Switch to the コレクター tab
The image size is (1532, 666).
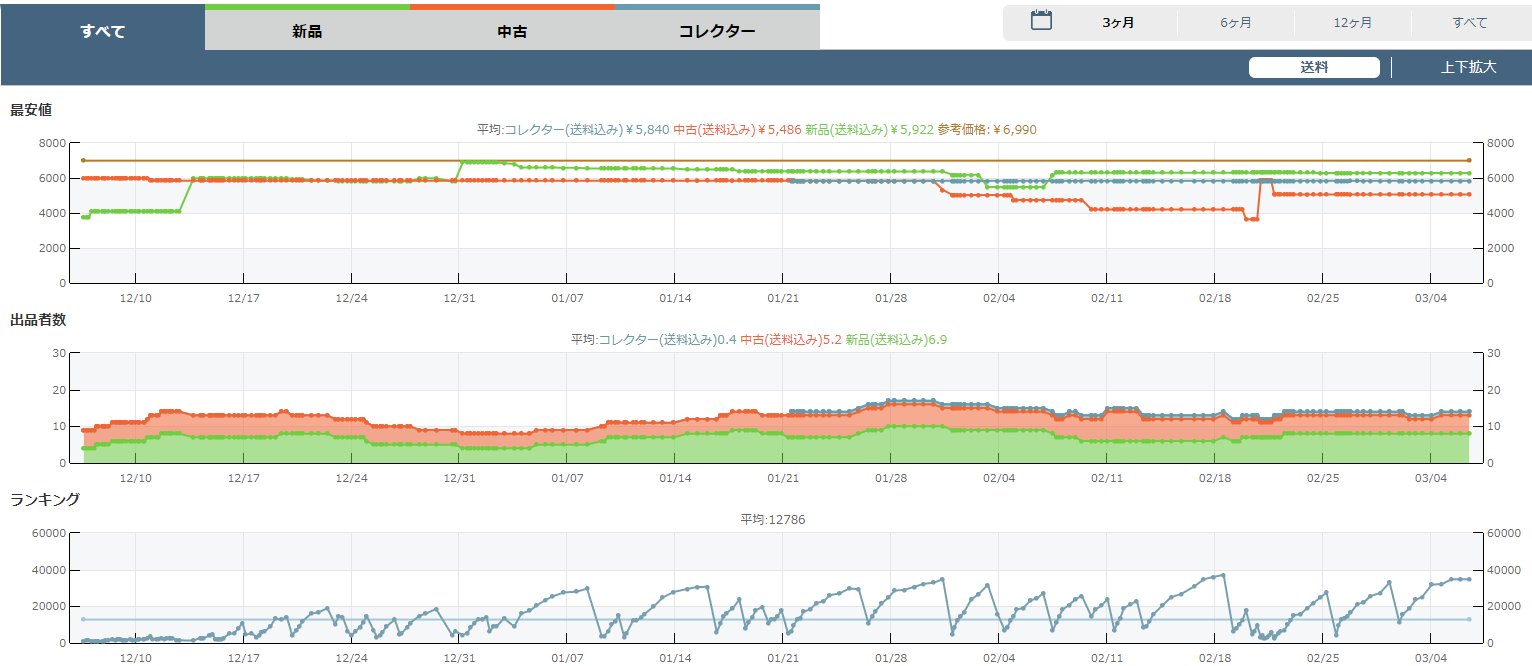pos(717,31)
